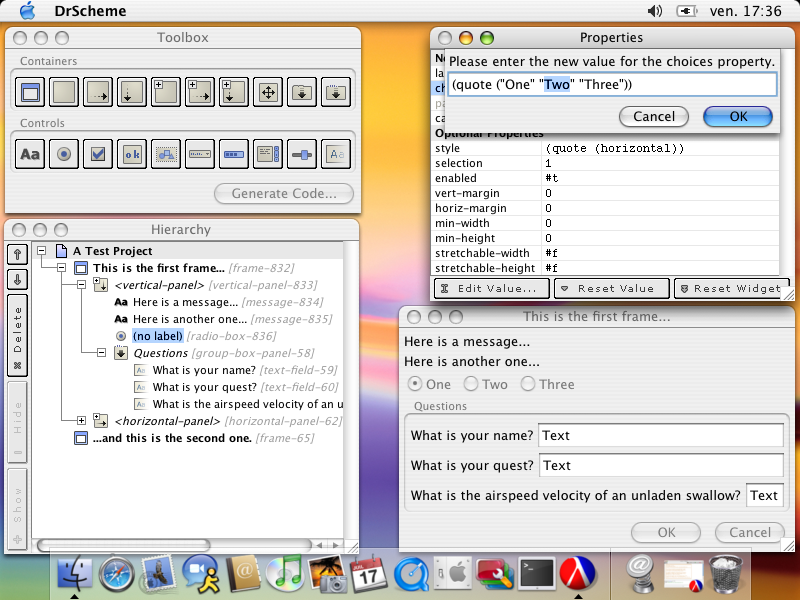
Task: Open the Apple menu
Action: tap(27, 11)
